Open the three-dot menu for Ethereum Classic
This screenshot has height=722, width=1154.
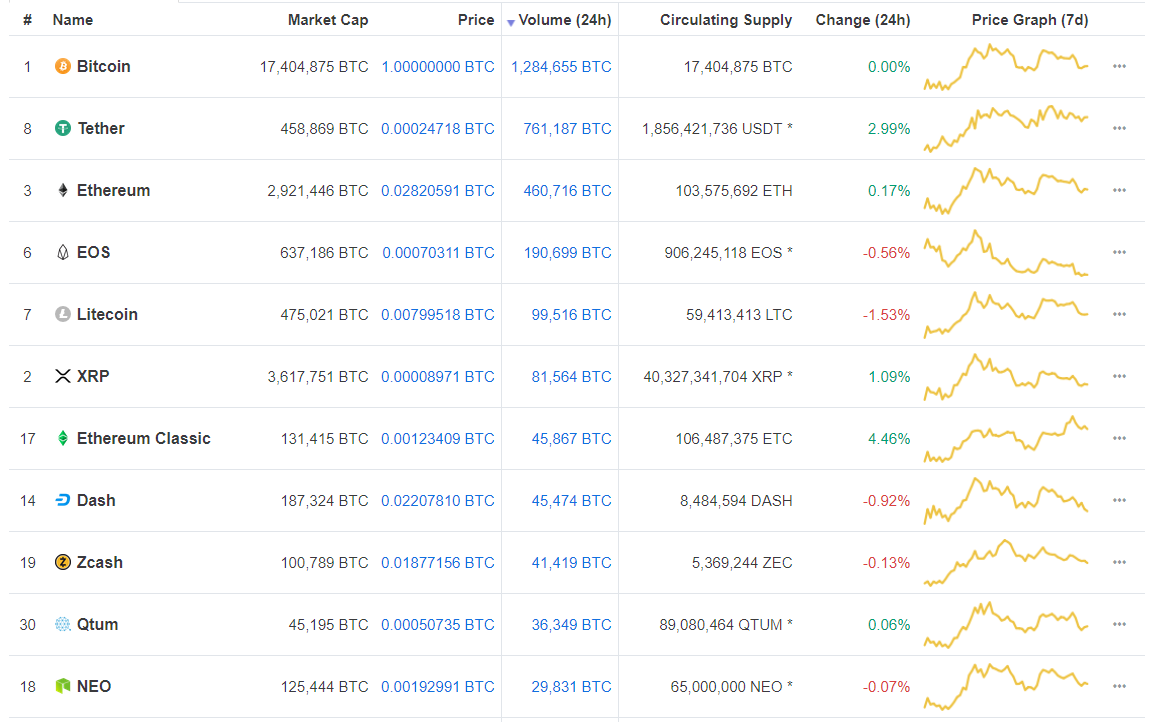point(1119,439)
